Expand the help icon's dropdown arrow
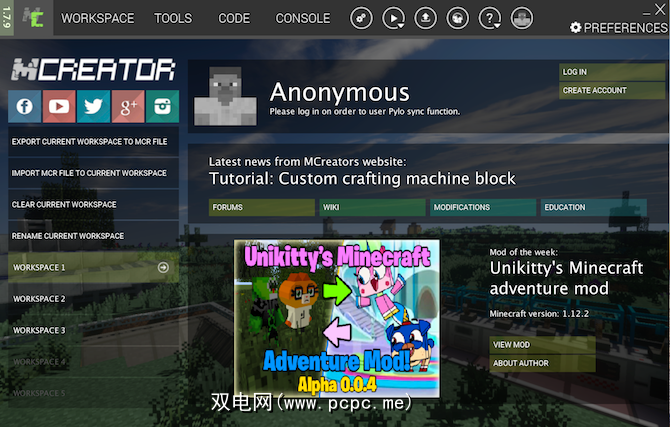This screenshot has width=670, height=427. [x=497, y=26]
